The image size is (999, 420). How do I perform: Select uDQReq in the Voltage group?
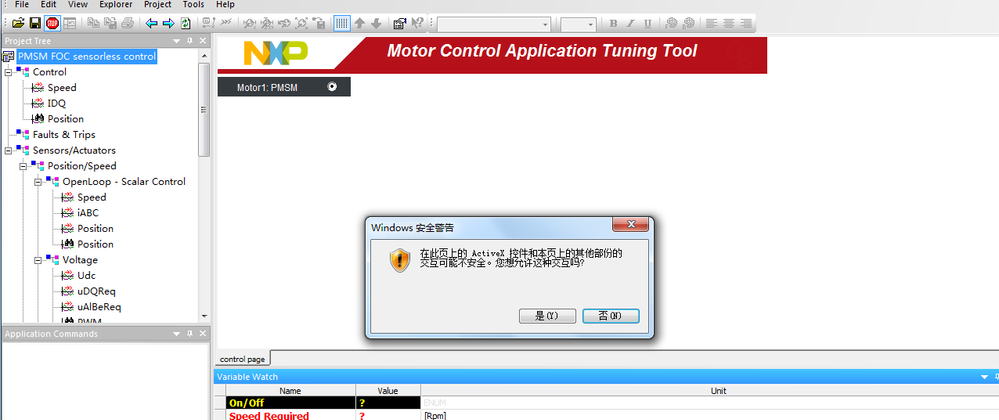pyautogui.click(x=96, y=291)
